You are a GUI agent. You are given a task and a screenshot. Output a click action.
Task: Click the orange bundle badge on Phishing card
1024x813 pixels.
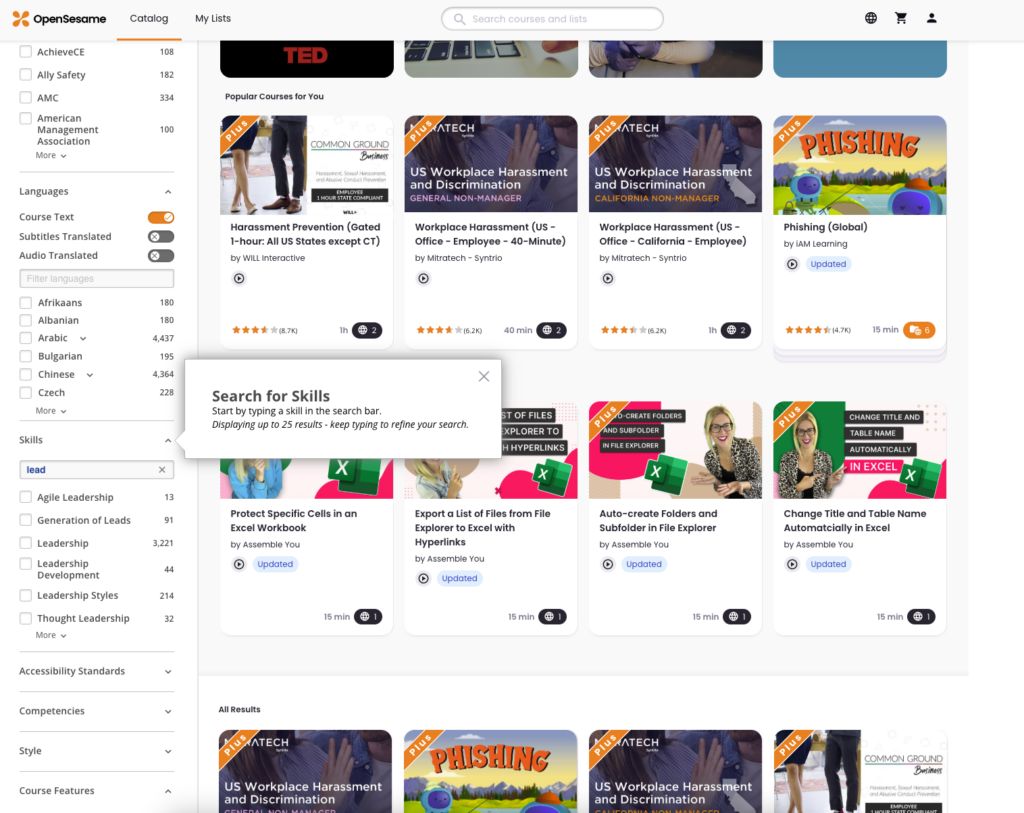point(918,330)
